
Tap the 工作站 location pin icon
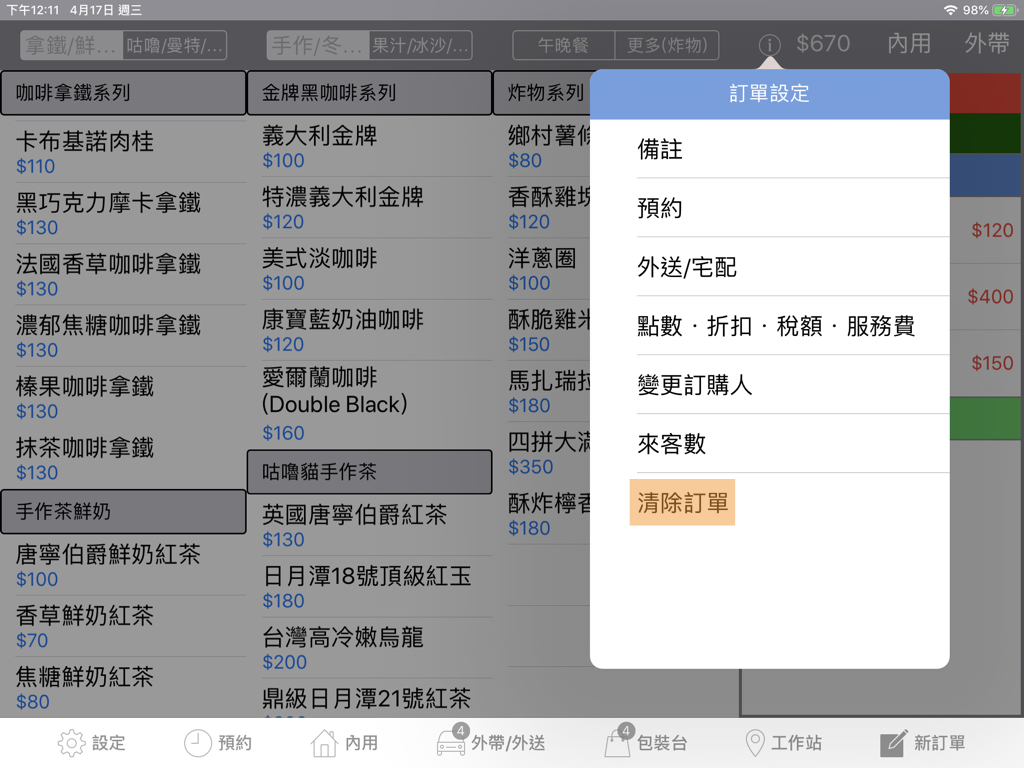(755, 743)
